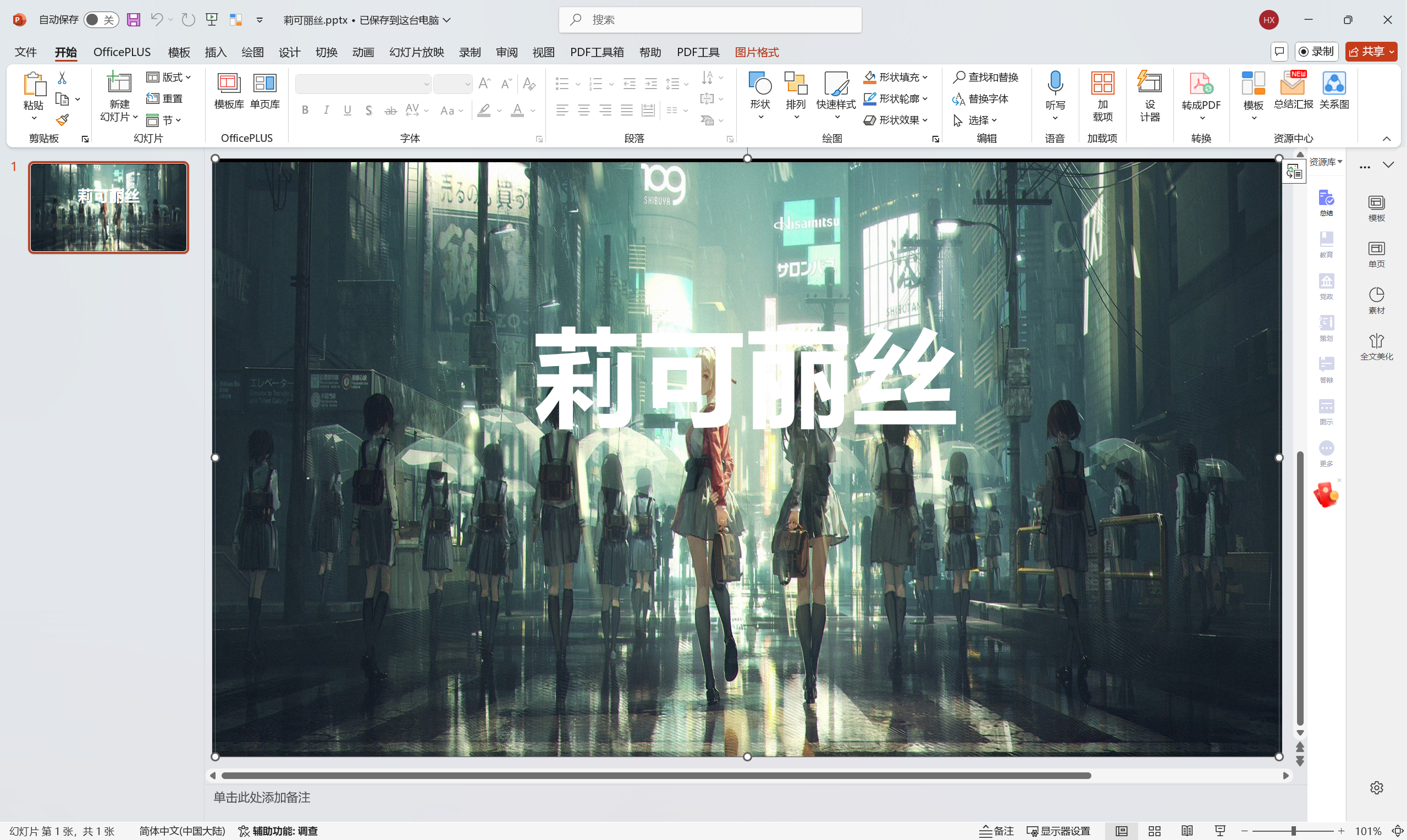Toggle justify text alignment
Screen dimensions: 1407x840
point(627,110)
